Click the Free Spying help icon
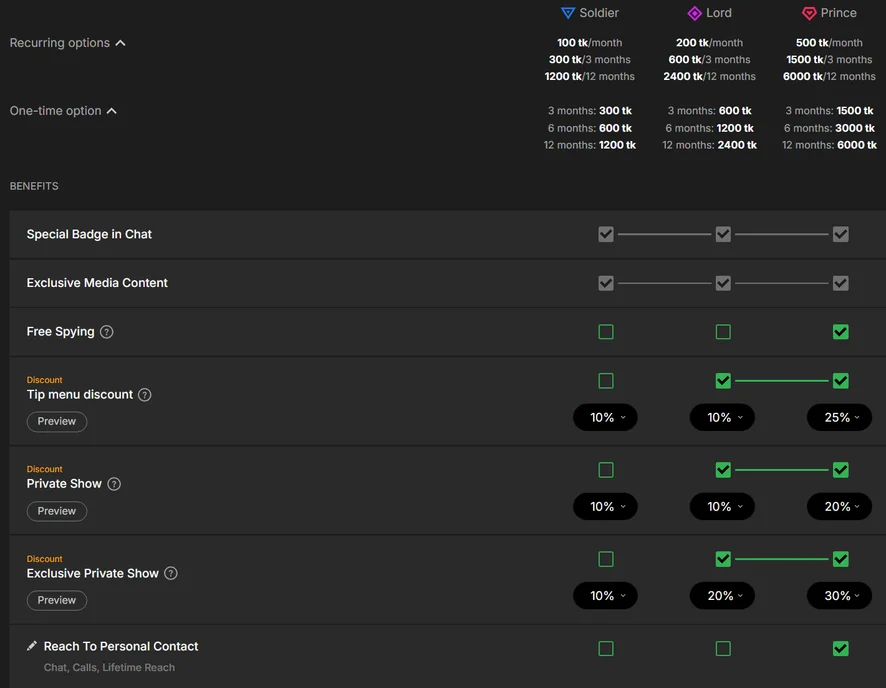886x688 pixels. (x=107, y=332)
